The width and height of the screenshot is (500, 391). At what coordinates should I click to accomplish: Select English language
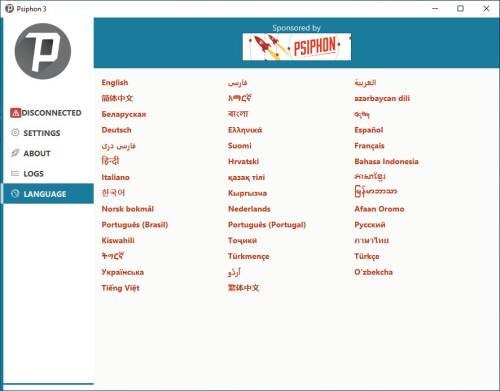115,83
